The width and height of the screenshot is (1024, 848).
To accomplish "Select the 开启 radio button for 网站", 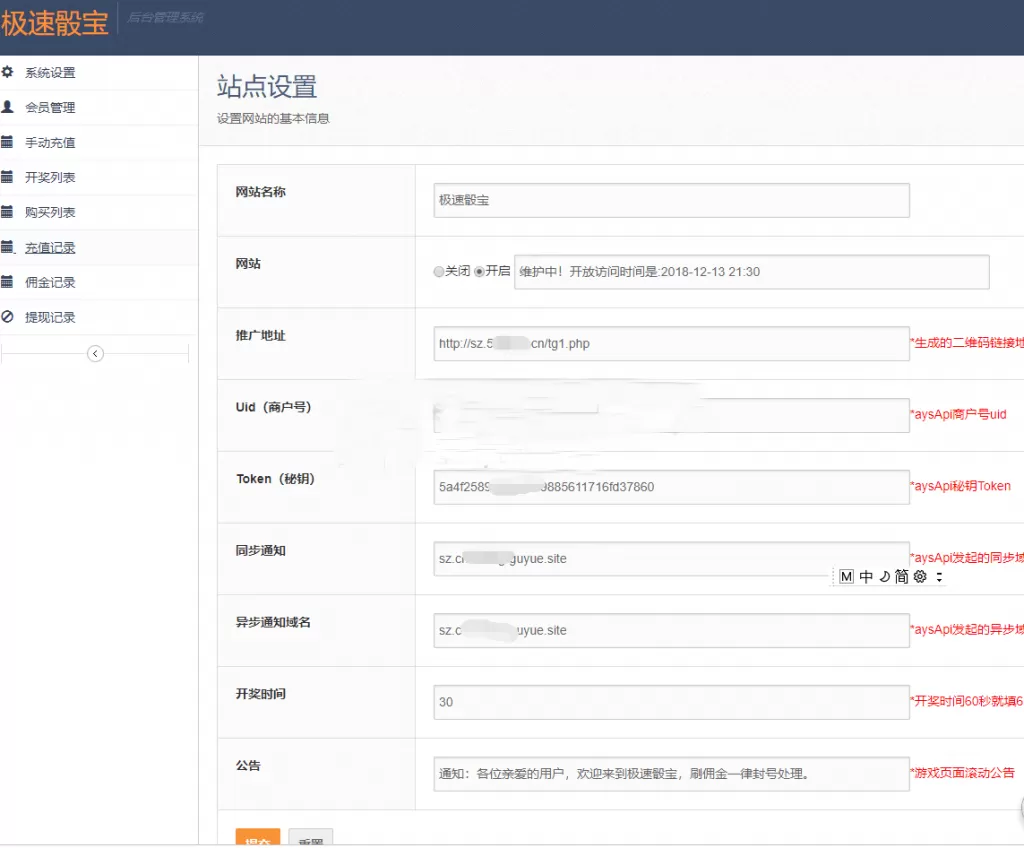I will (479, 271).
